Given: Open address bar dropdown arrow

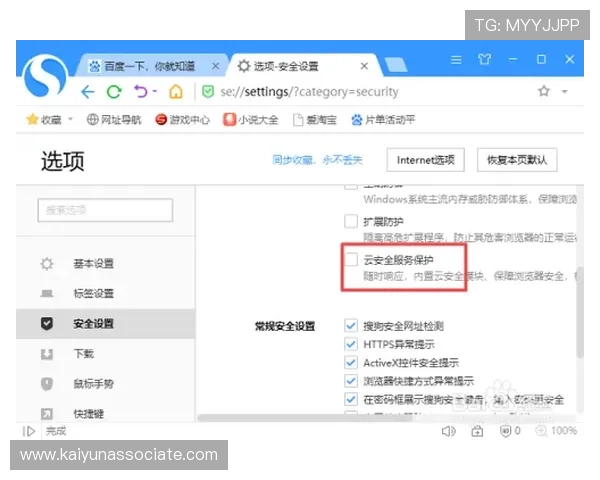Looking at the screenshot, I should pyautogui.click(x=564, y=91).
